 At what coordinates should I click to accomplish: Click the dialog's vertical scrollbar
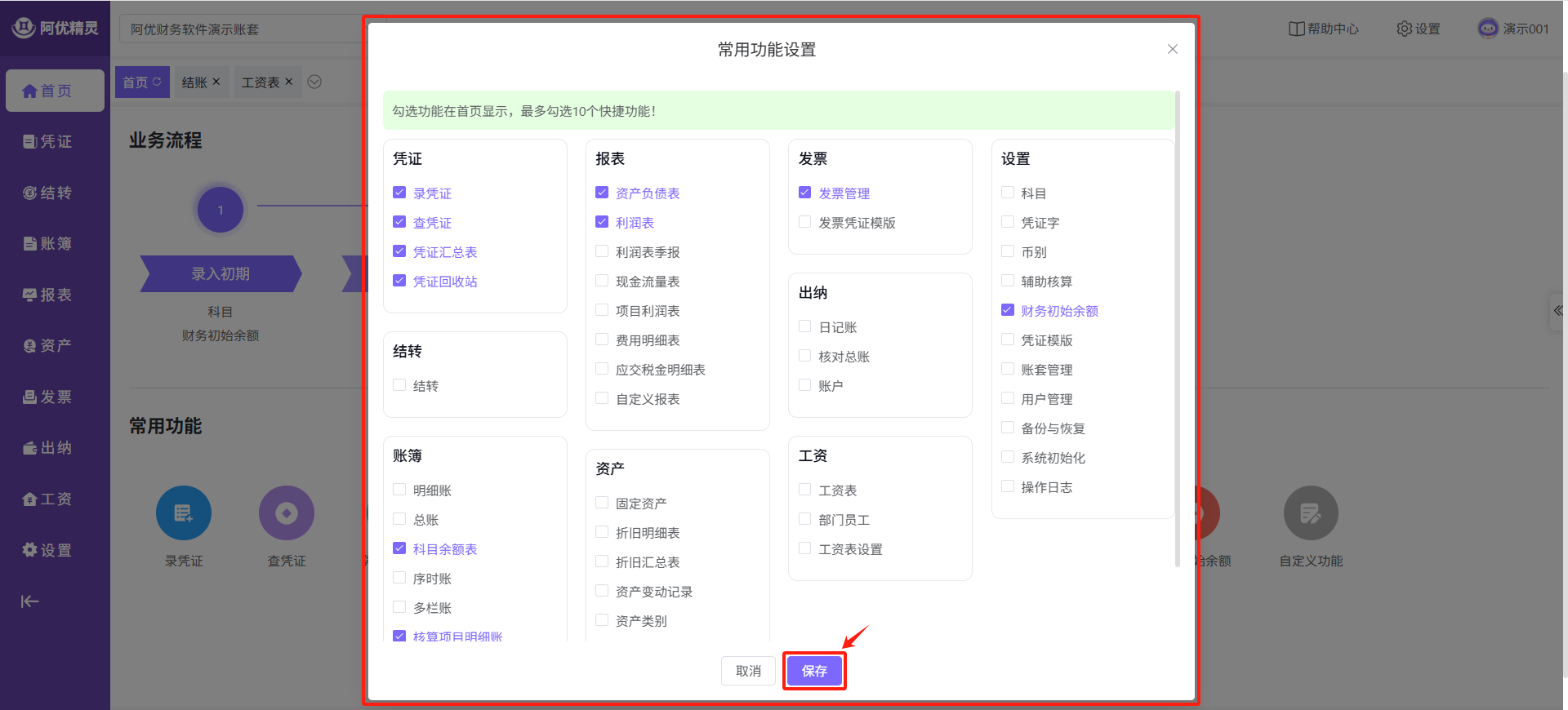click(x=1177, y=326)
